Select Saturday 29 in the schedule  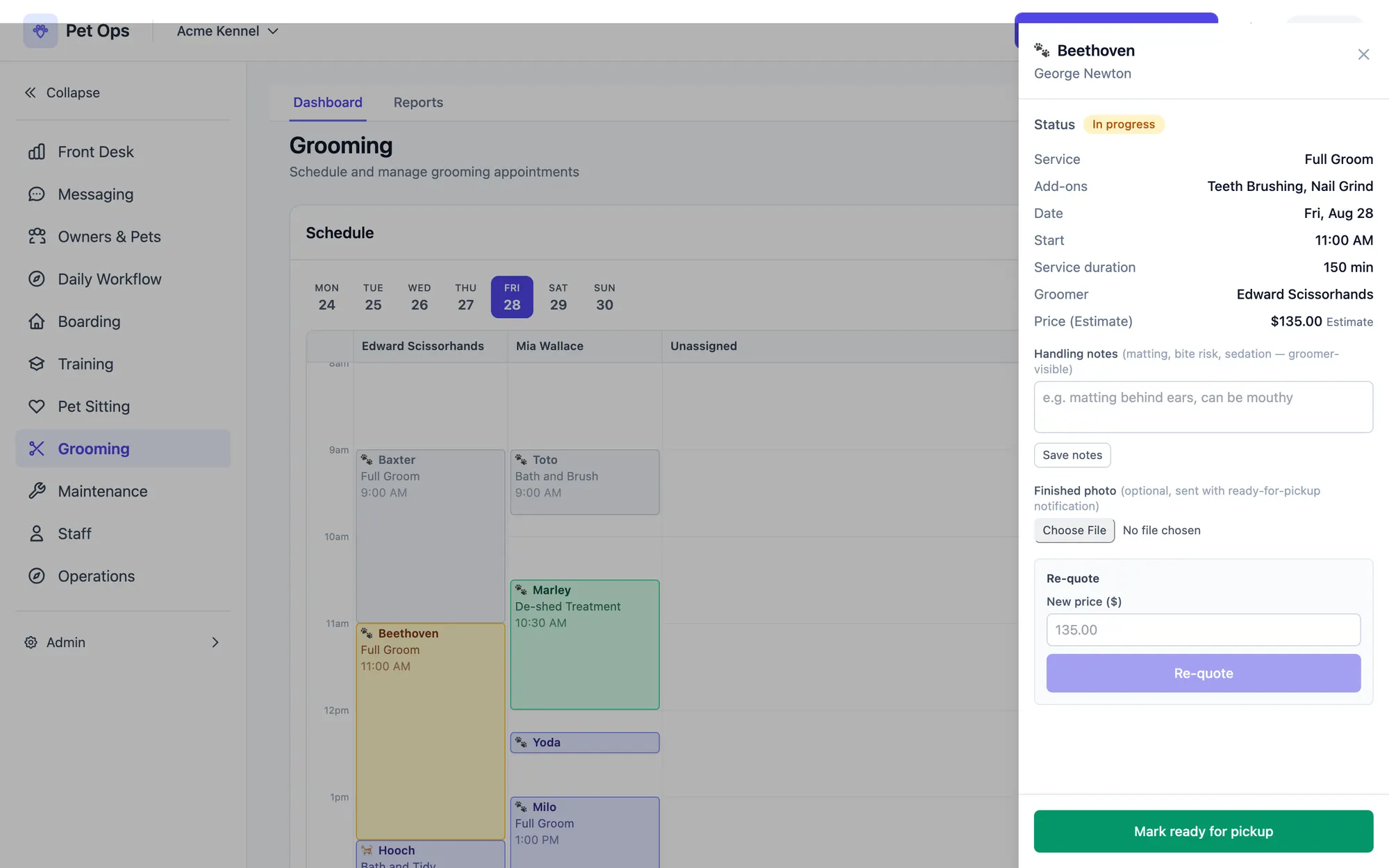(558, 297)
